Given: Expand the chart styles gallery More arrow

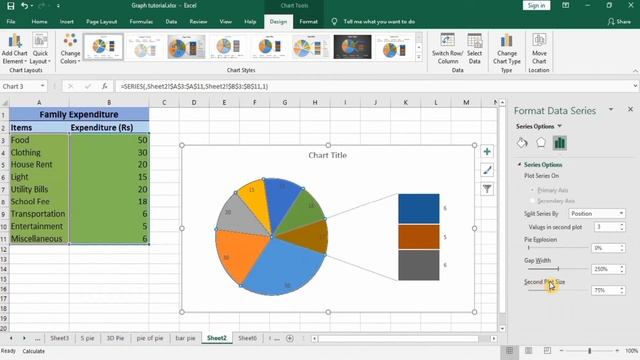Looking at the screenshot, I should (419, 58).
